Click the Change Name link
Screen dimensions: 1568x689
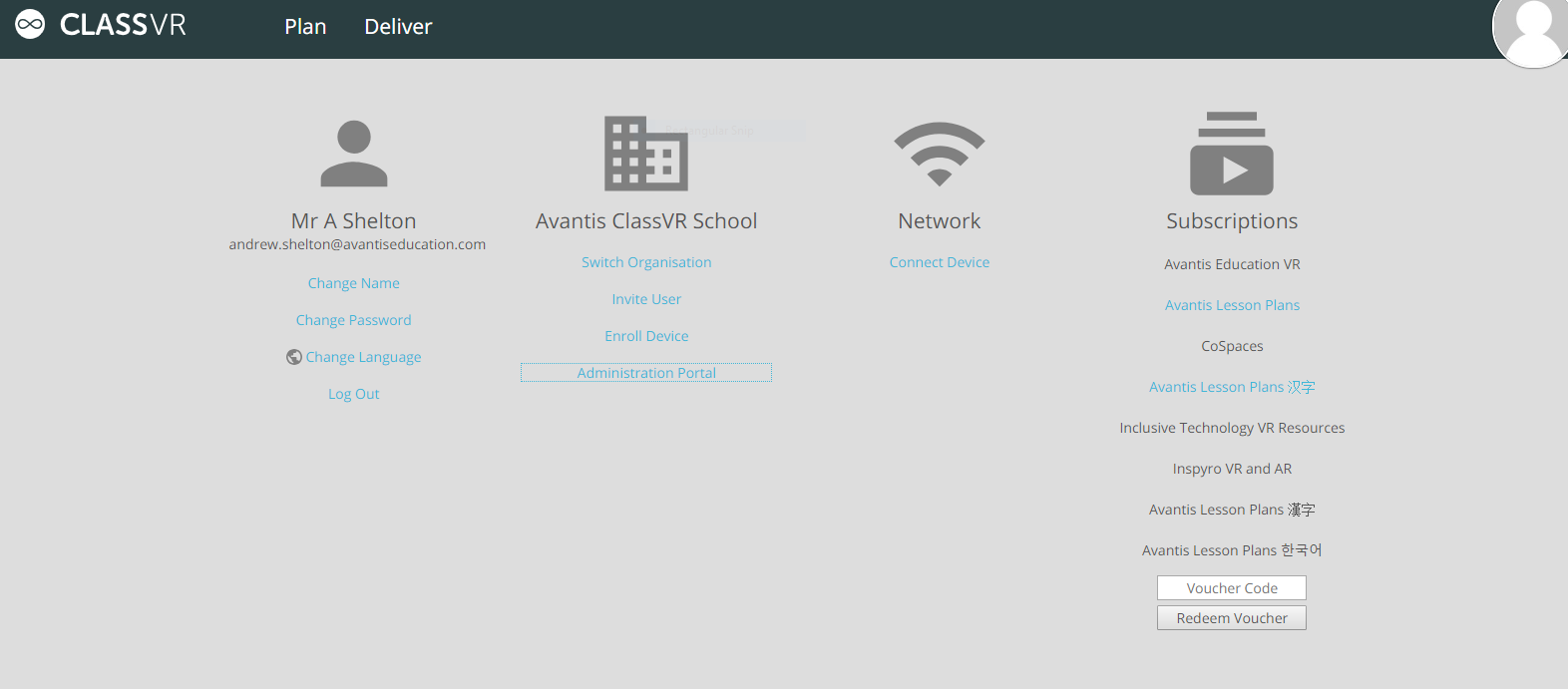click(x=354, y=283)
